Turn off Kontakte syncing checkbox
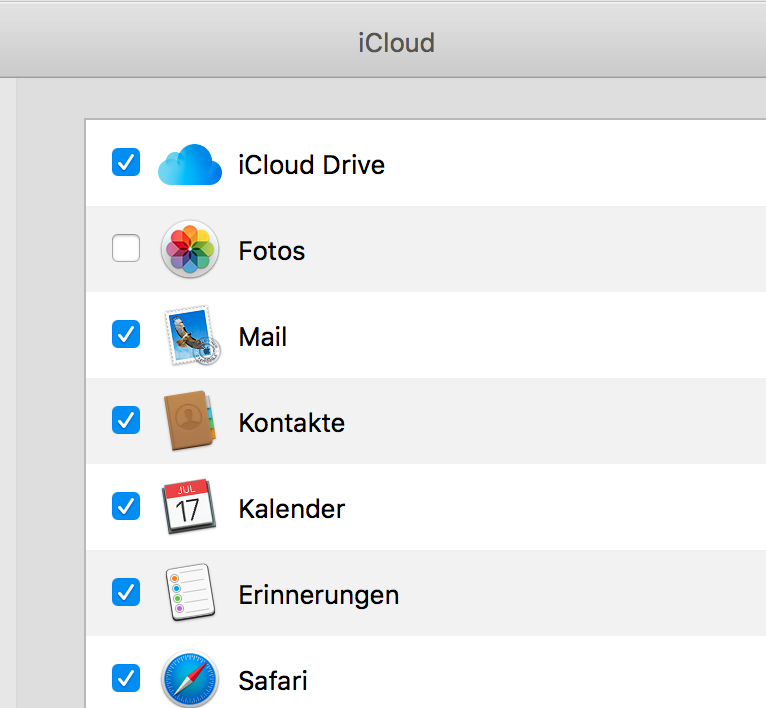This screenshot has width=766, height=708. click(126, 421)
